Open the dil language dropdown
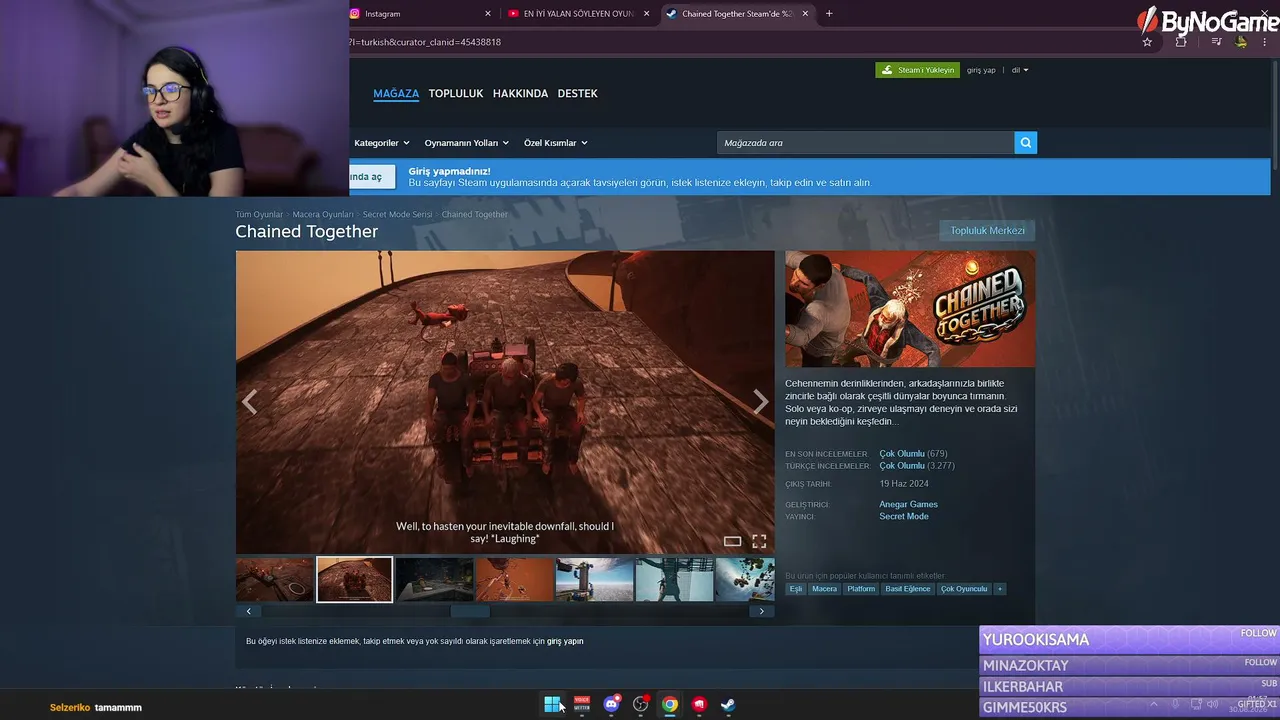This screenshot has height=720, width=1280. [1020, 70]
